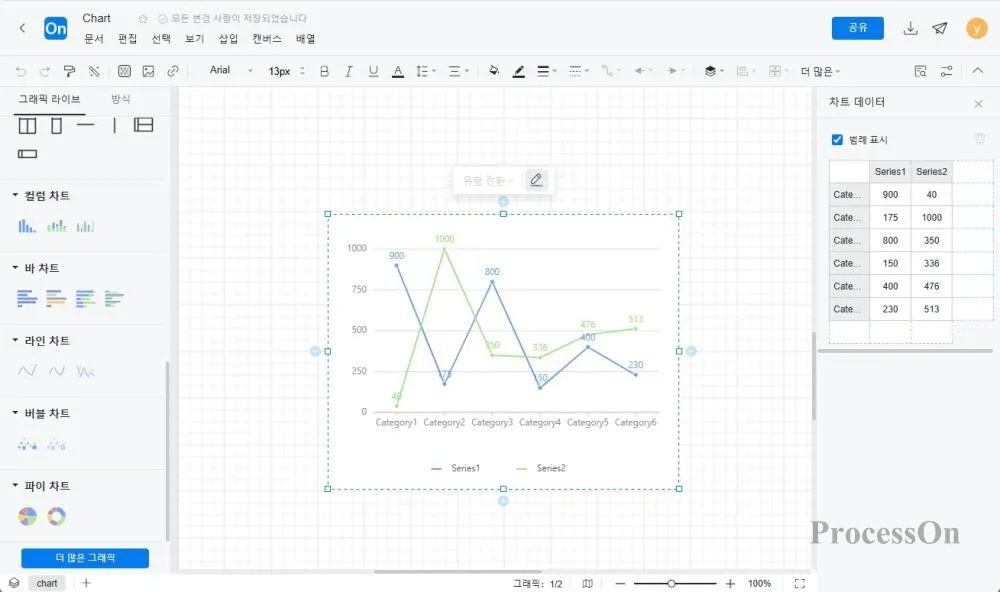Select the cell containing 900 in the data table

(890, 194)
